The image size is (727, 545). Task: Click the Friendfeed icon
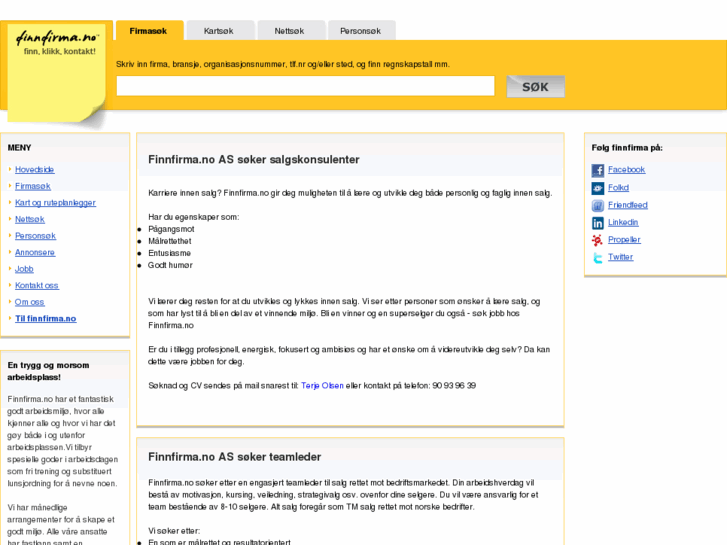(x=598, y=205)
